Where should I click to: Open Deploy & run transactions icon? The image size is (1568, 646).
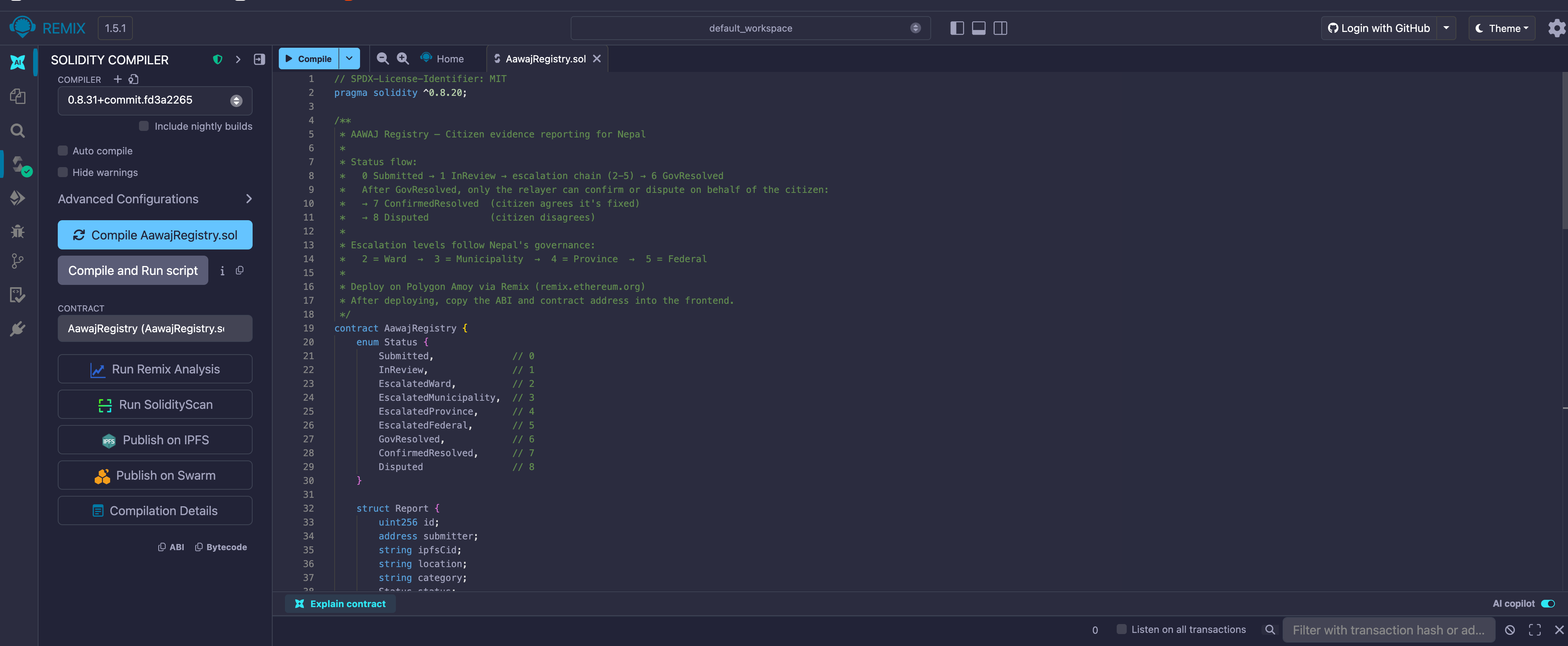pos(18,198)
